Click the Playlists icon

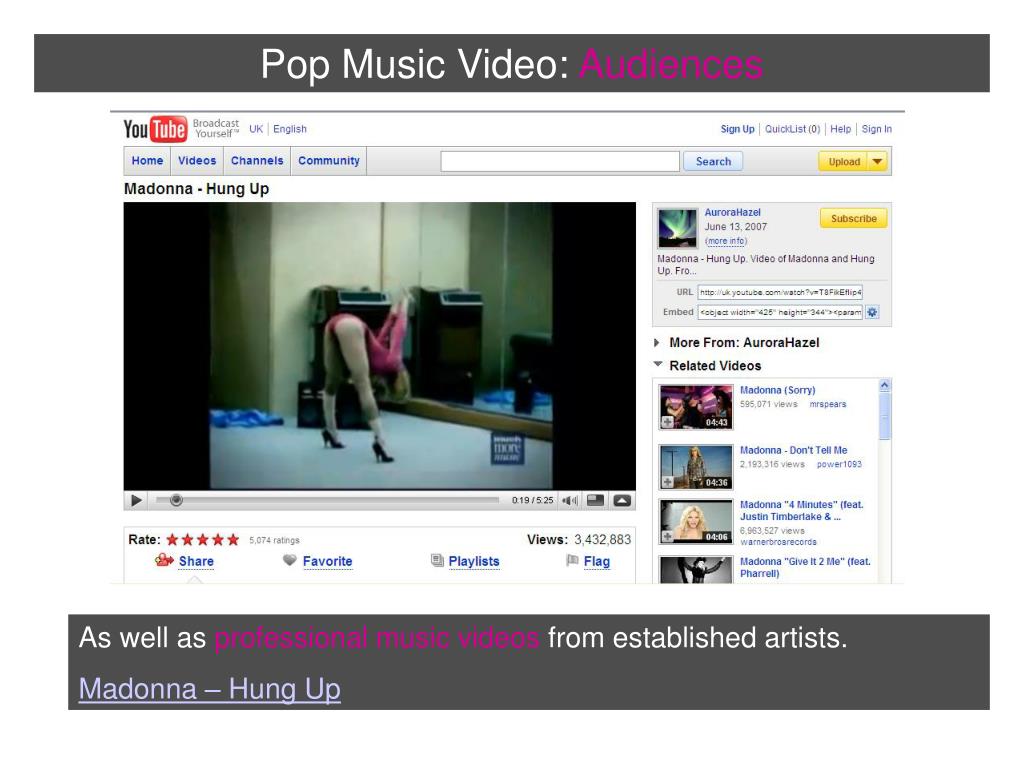[x=437, y=560]
